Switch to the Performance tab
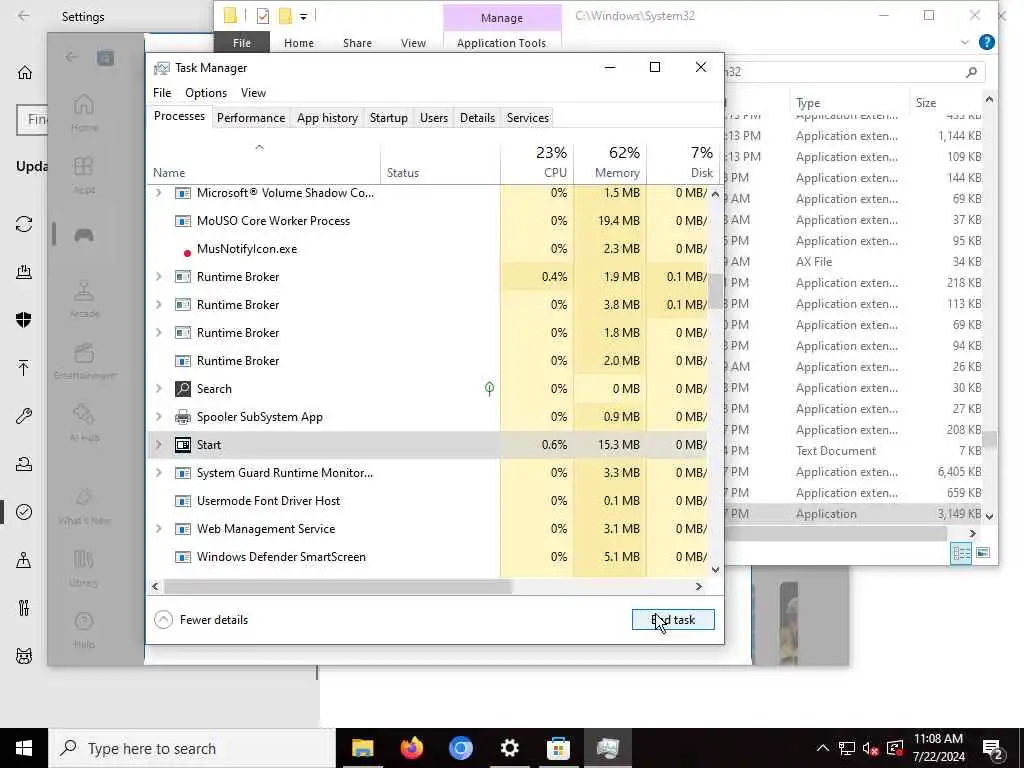 (251, 118)
